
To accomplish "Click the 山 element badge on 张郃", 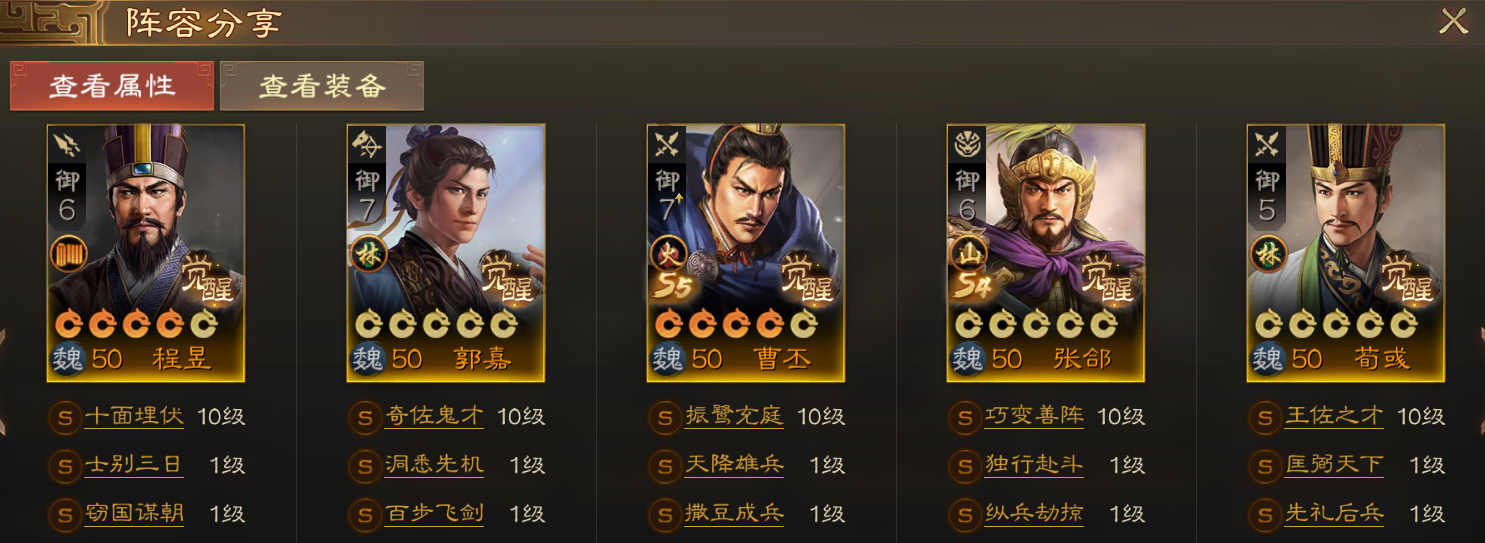I will coord(967,253).
